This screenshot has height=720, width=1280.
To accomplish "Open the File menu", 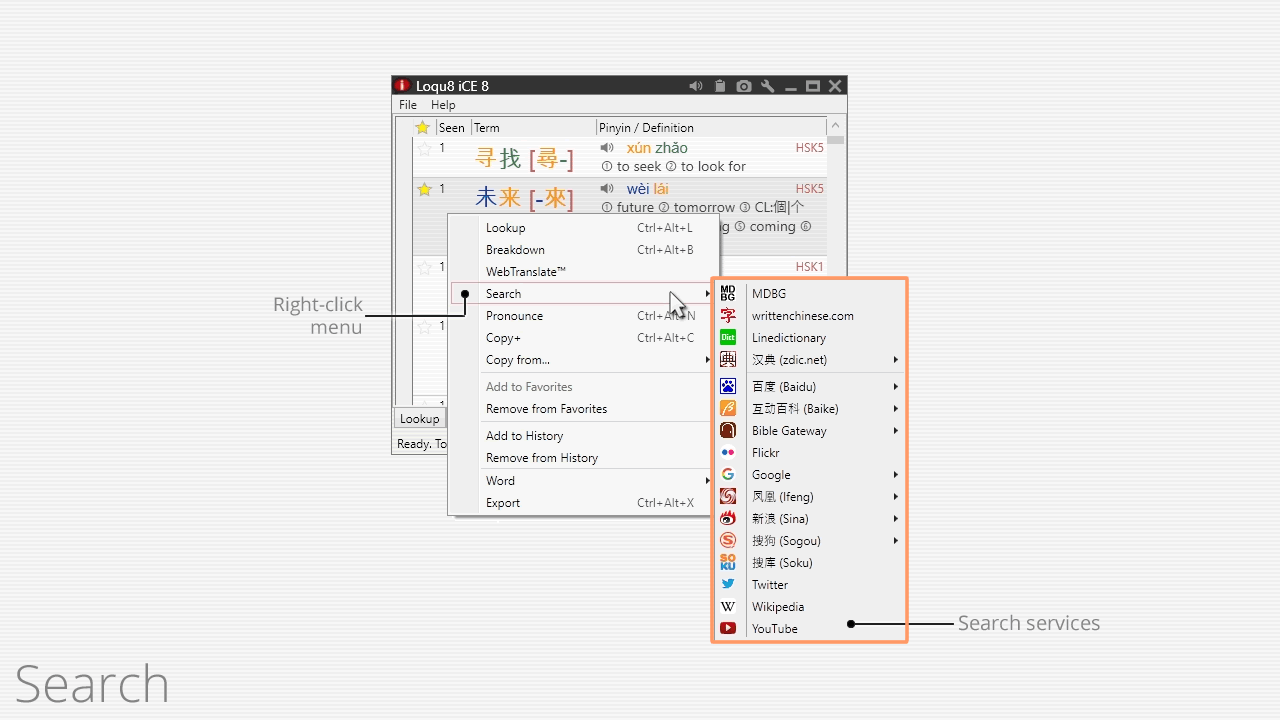I will (408, 105).
